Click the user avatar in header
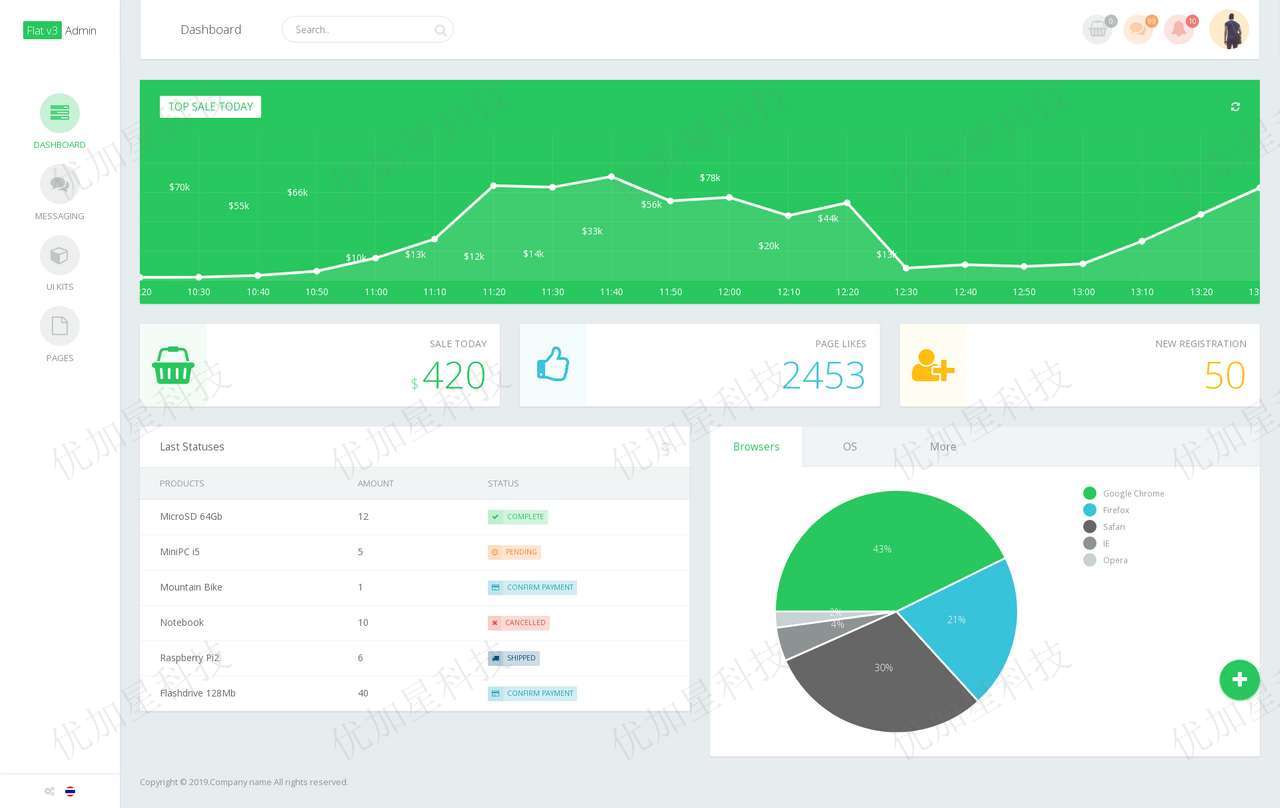The width and height of the screenshot is (1280, 808). click(1229, 30)
